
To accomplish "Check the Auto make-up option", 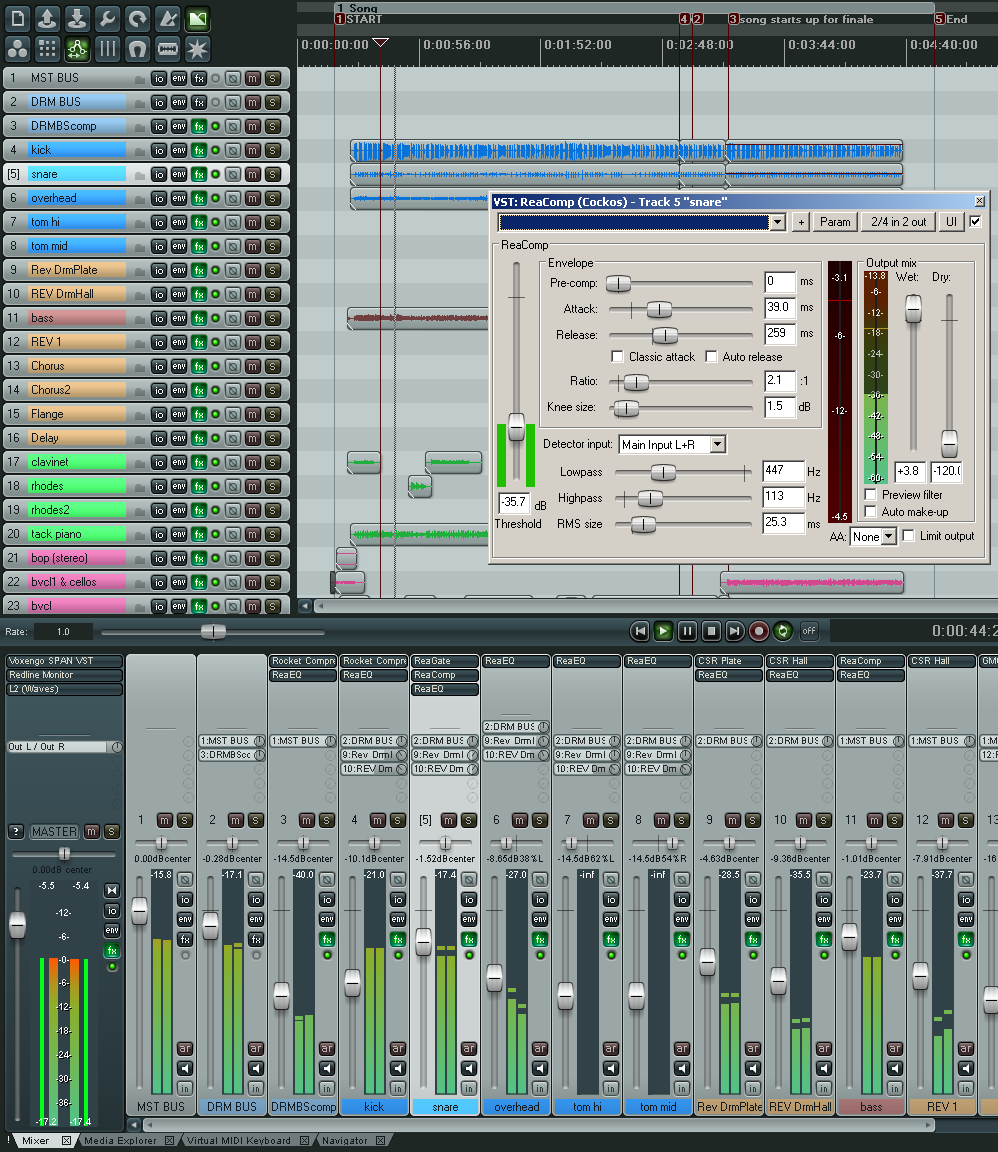I will [871, 511].
